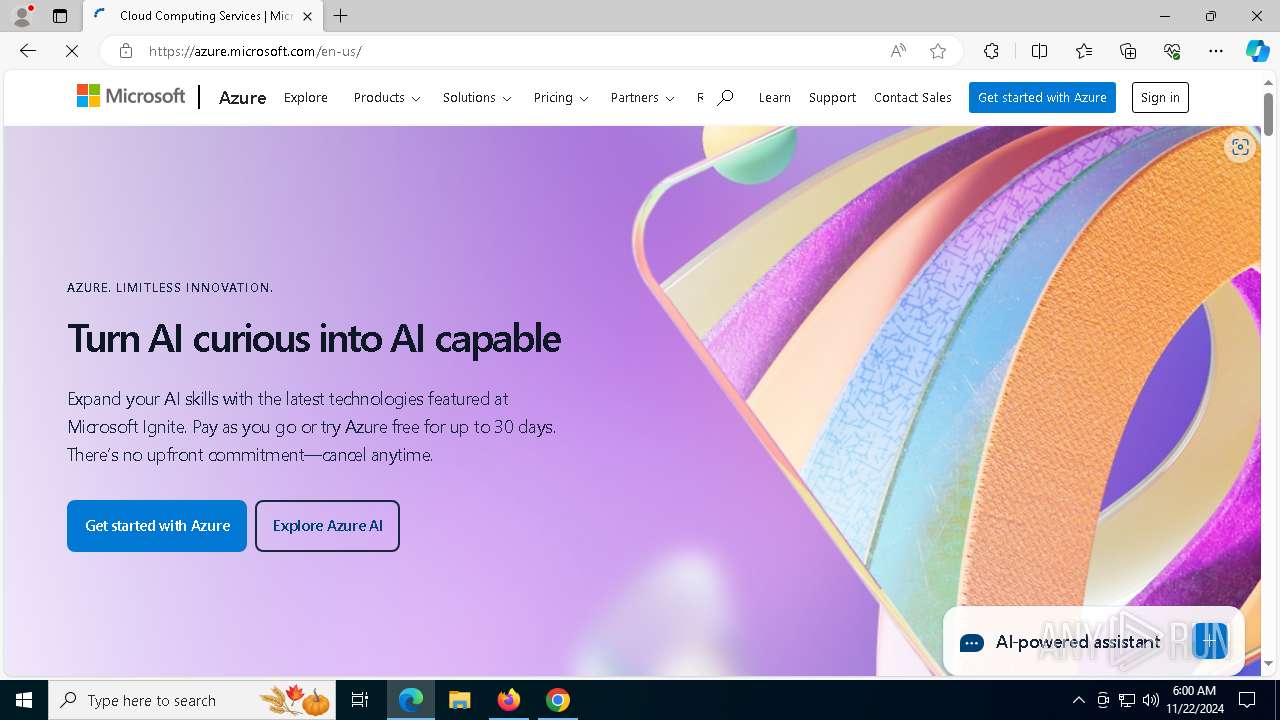1280x720 pixels.
Task: Open the volume control
Action: [1150, 700]
